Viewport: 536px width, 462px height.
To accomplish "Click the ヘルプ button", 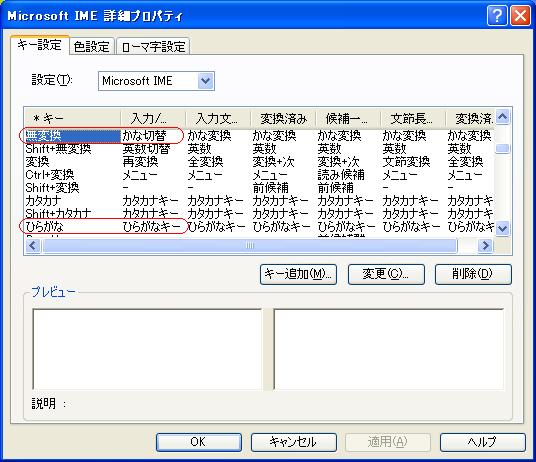I will 482,442.
